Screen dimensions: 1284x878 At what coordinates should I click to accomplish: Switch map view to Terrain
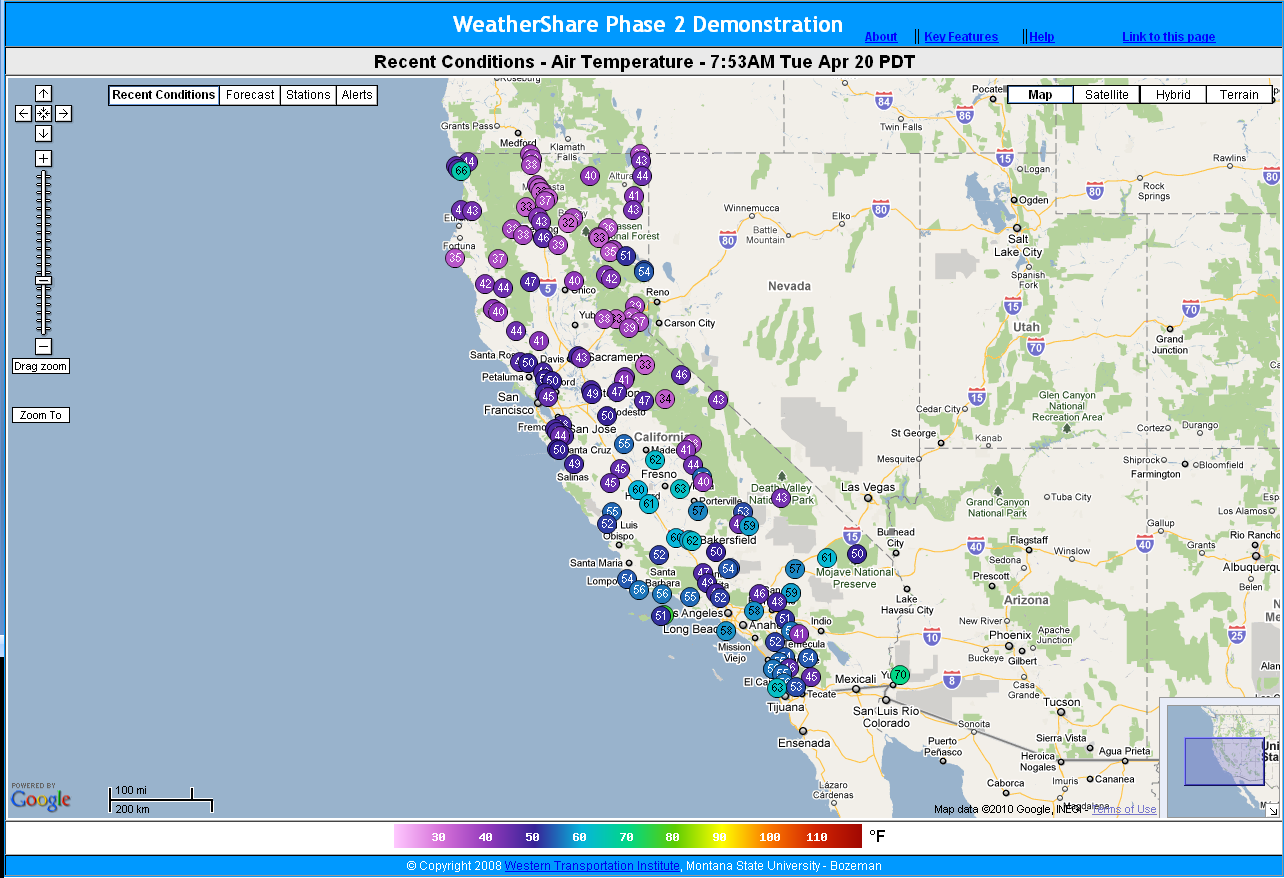pos(1239,95)
